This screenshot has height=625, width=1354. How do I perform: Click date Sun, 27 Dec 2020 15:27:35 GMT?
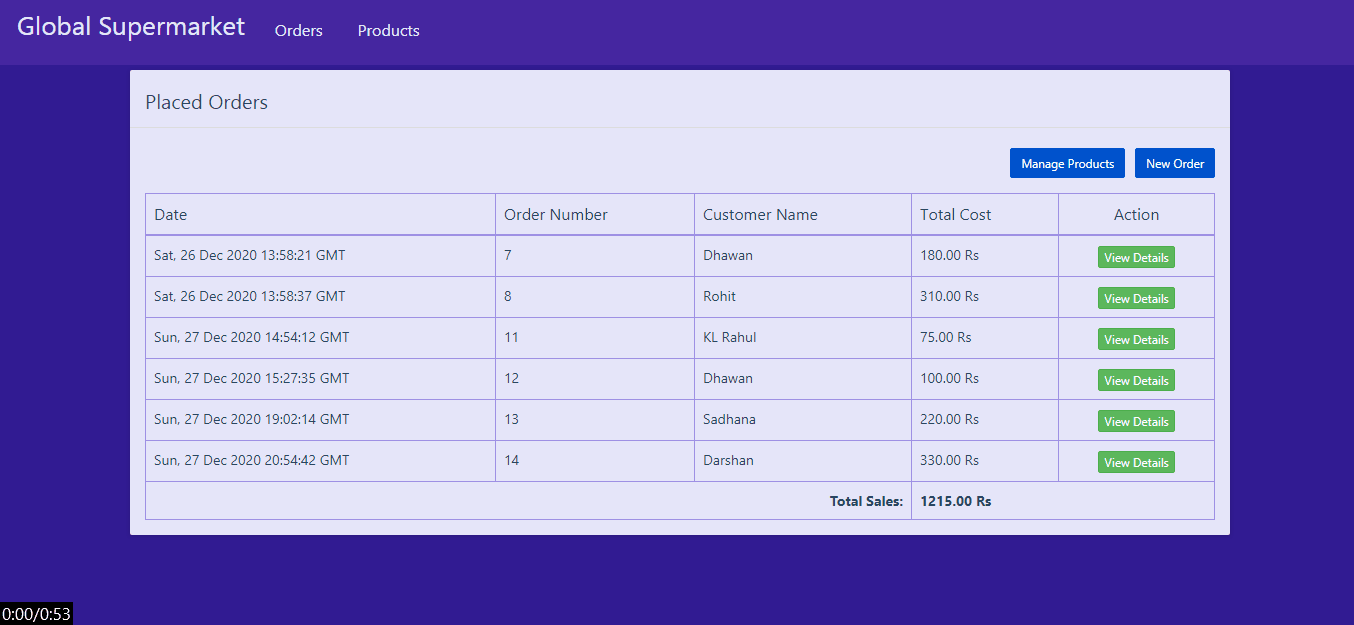(x=252, y=379)
